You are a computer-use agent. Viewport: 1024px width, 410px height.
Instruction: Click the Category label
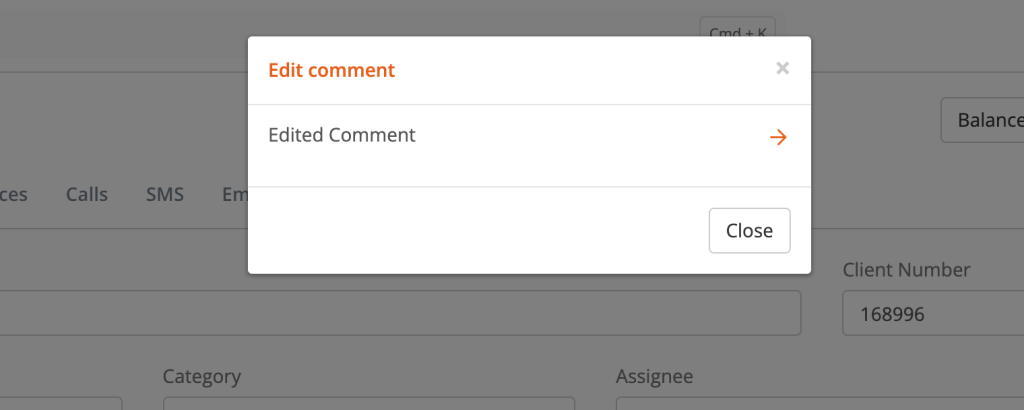coord(201,376)
